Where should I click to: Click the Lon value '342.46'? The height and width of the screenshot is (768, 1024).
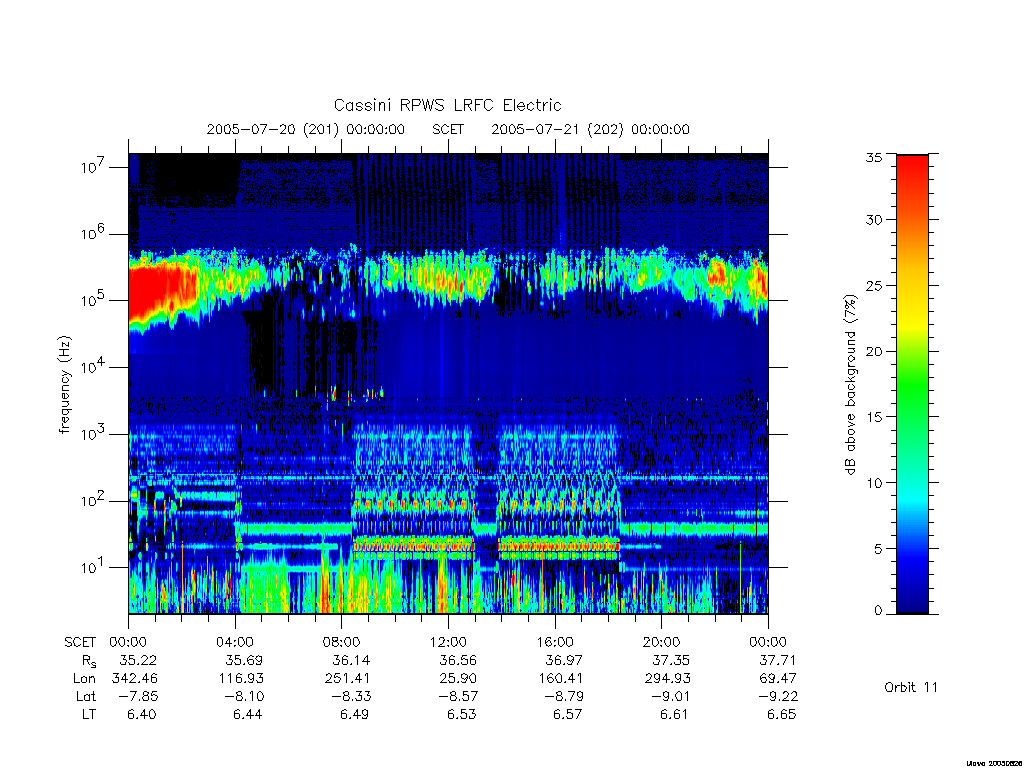[x=135, y=678]
